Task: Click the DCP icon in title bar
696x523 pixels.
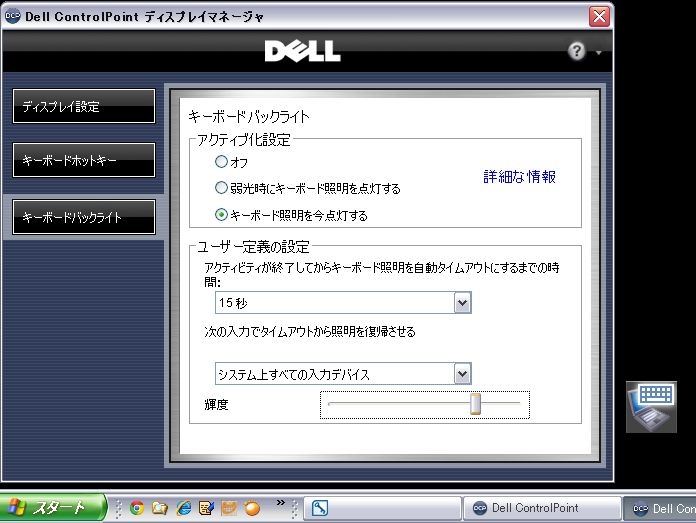Action: (12, 16)
